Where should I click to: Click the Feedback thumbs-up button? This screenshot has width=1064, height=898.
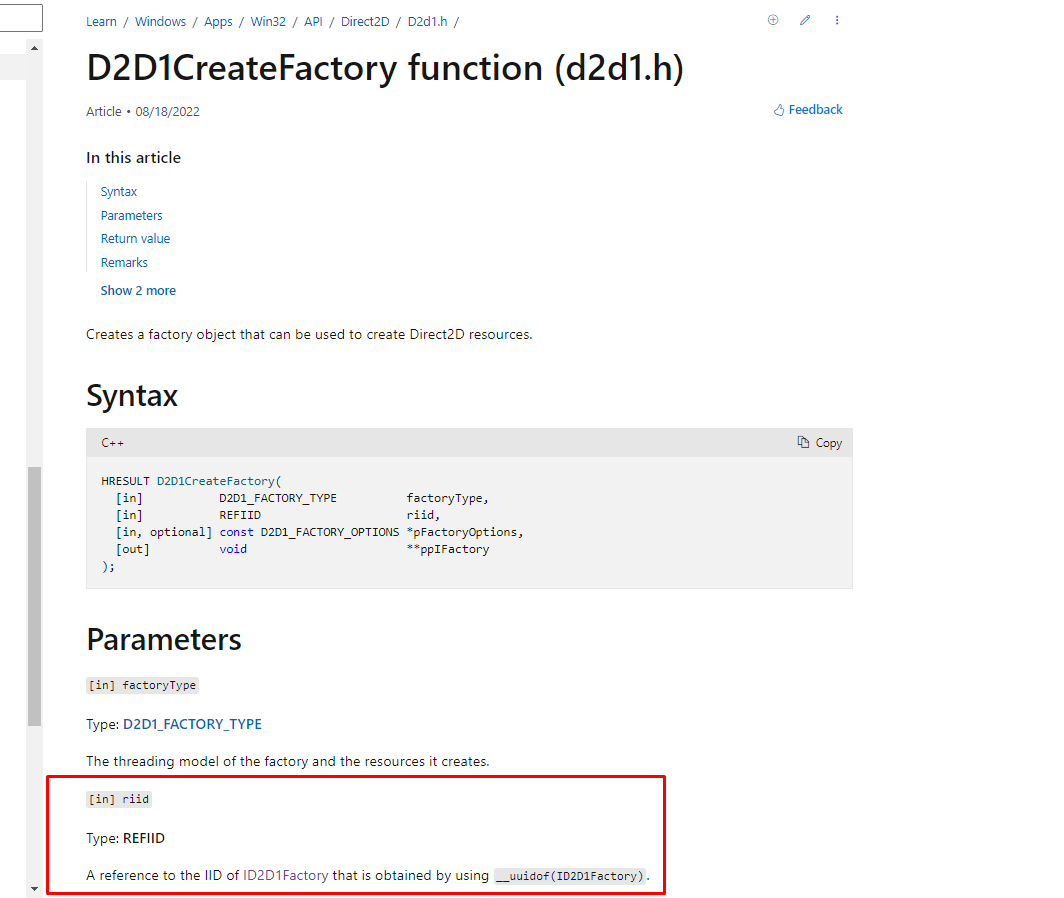pyautogui.click(x=808, y=110)
